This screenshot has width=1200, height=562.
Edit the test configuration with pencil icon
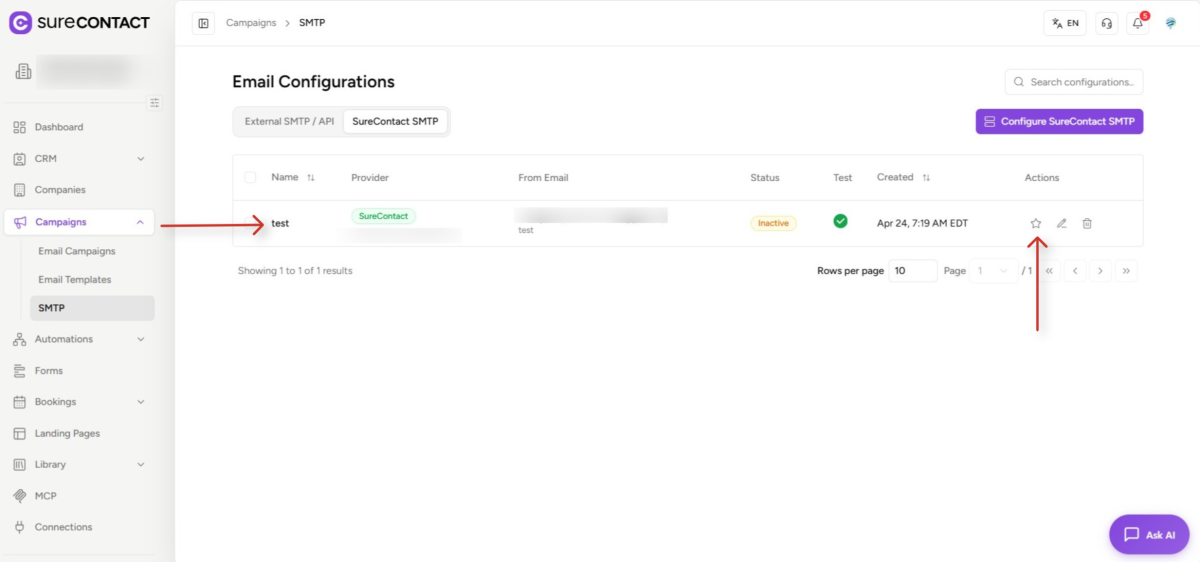[1062, 223]
